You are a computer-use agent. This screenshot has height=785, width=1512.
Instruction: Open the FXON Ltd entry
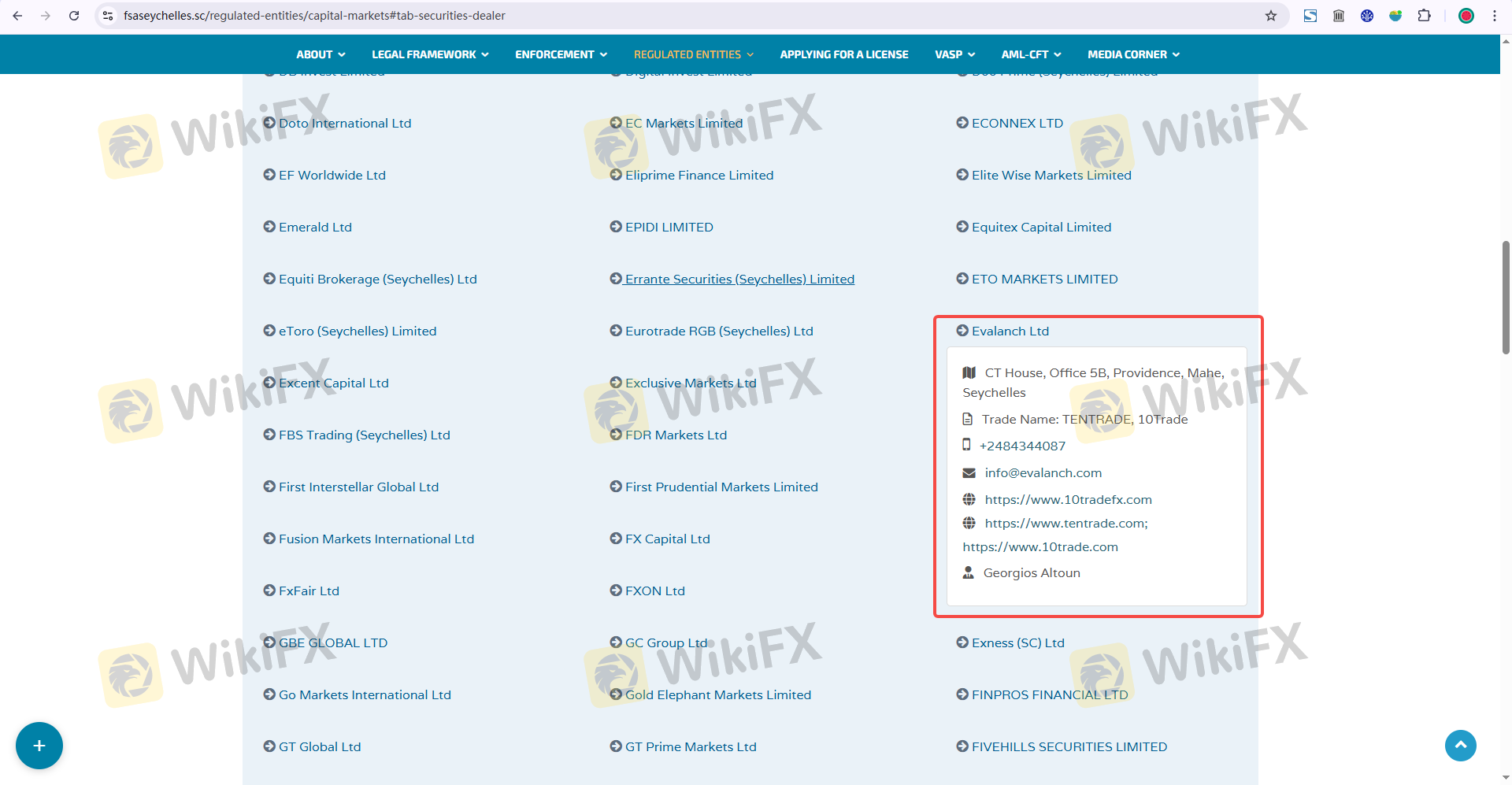click(655, 591)
